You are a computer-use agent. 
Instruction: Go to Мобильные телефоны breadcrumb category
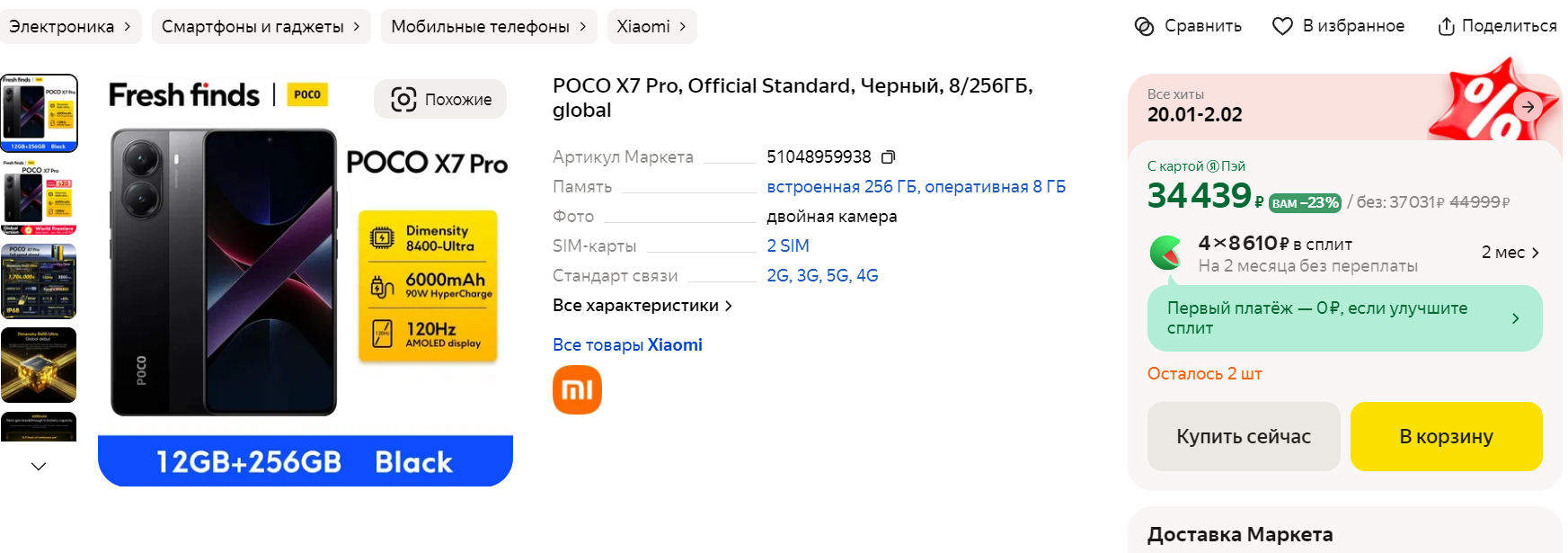coord(488,27)
